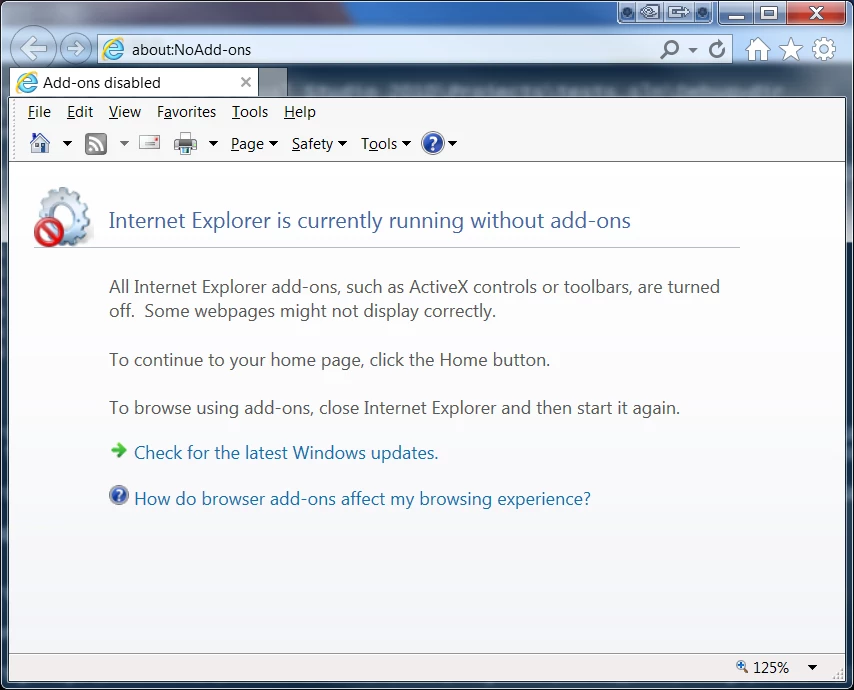The image size is (854, 690).
Task: Open the Favorites menu
Action: point(186,112)
